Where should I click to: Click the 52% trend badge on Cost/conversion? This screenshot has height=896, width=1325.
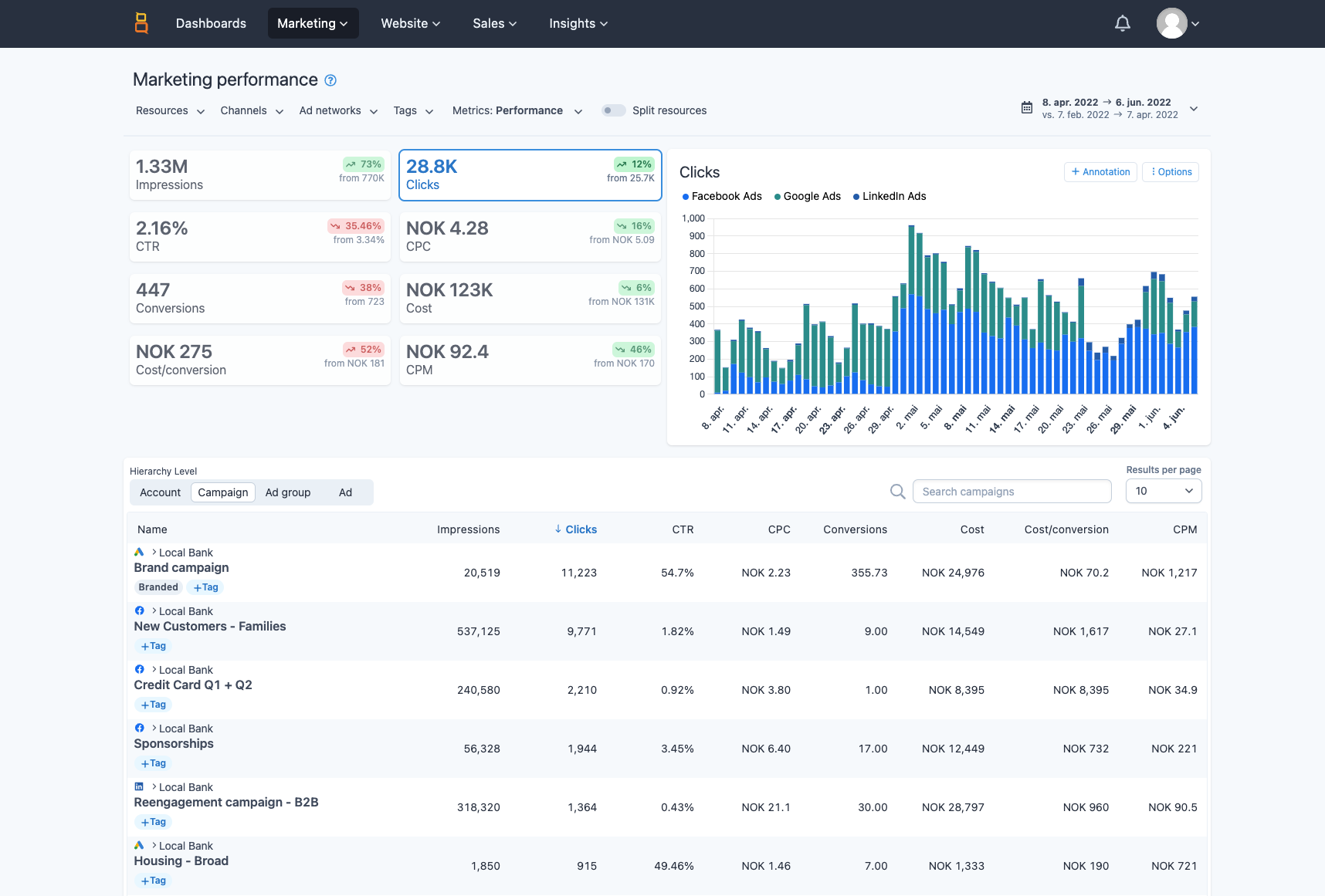click(x=363, y=350)
